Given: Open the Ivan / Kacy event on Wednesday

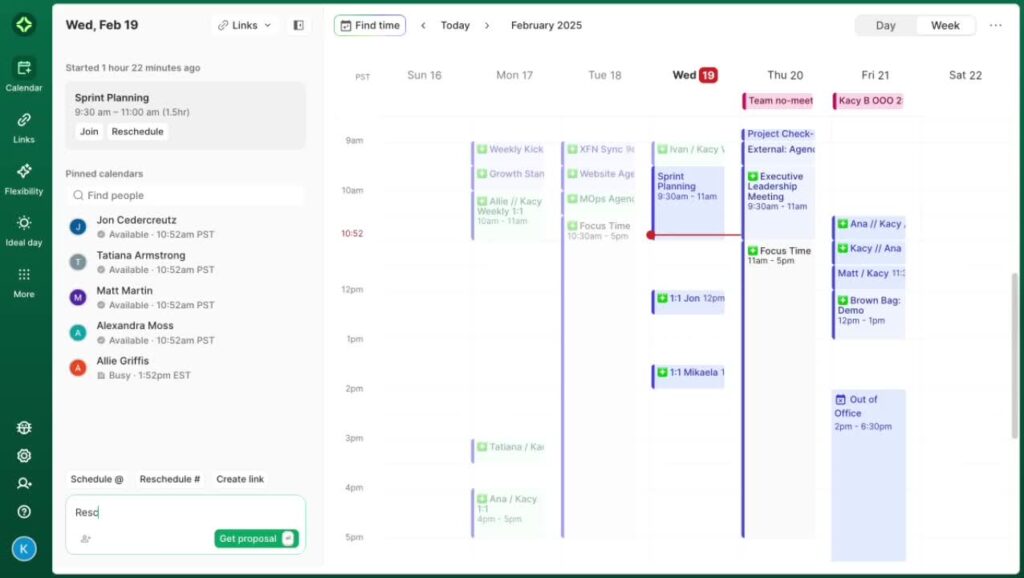Looking at the screenshot, I should (x=688, y=152).
